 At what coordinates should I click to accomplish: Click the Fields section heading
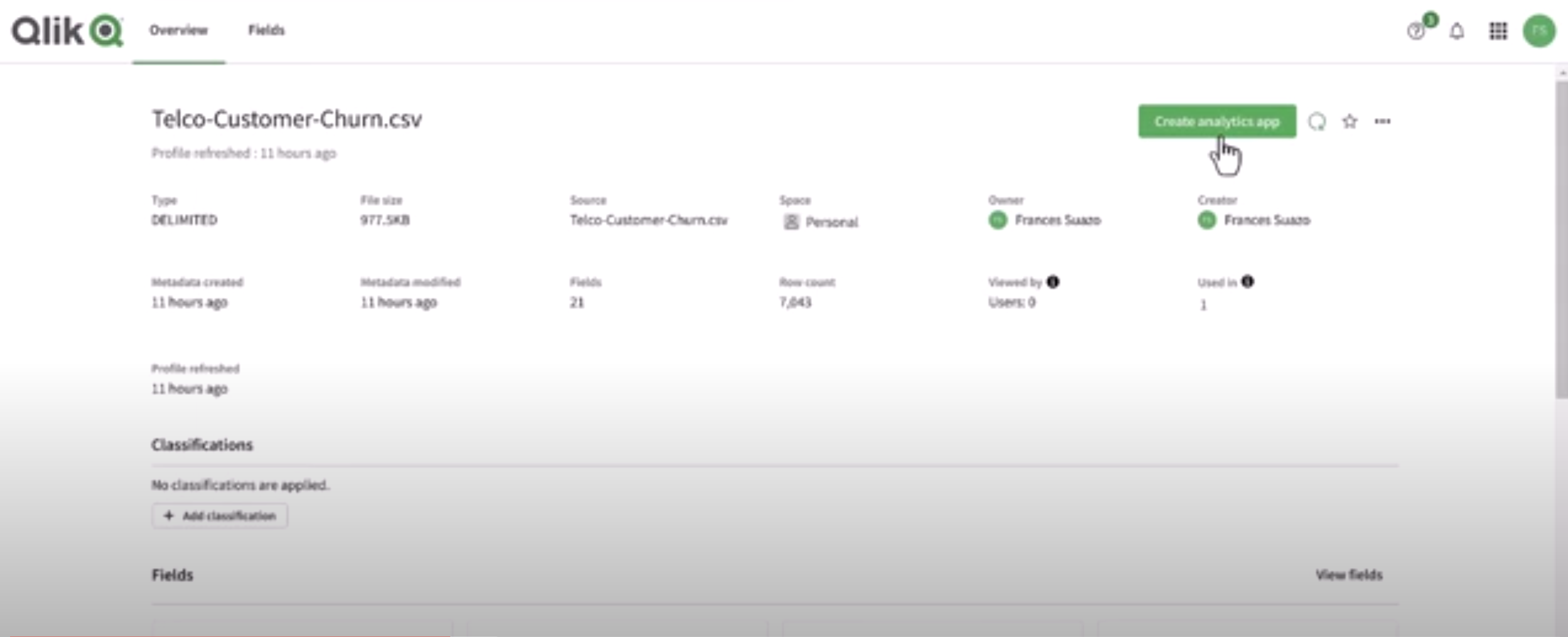click(x=173, y=575)
